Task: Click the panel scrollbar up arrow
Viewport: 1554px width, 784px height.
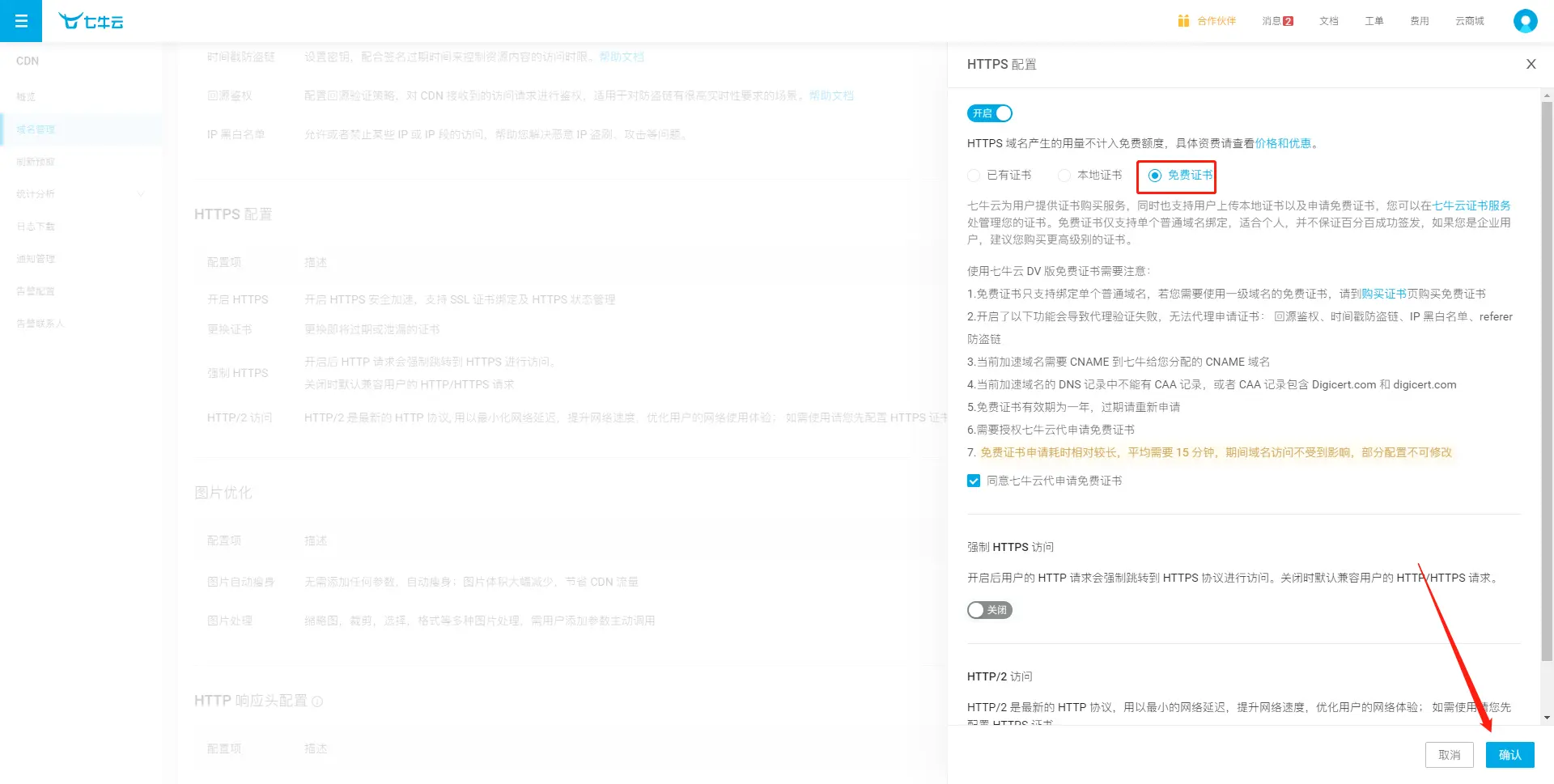Action: pyautogui.click(x=1547, y=95)
